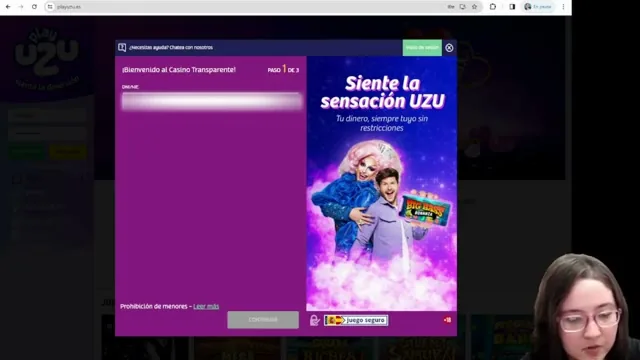Close the registration modal with X

click(449, 48)
